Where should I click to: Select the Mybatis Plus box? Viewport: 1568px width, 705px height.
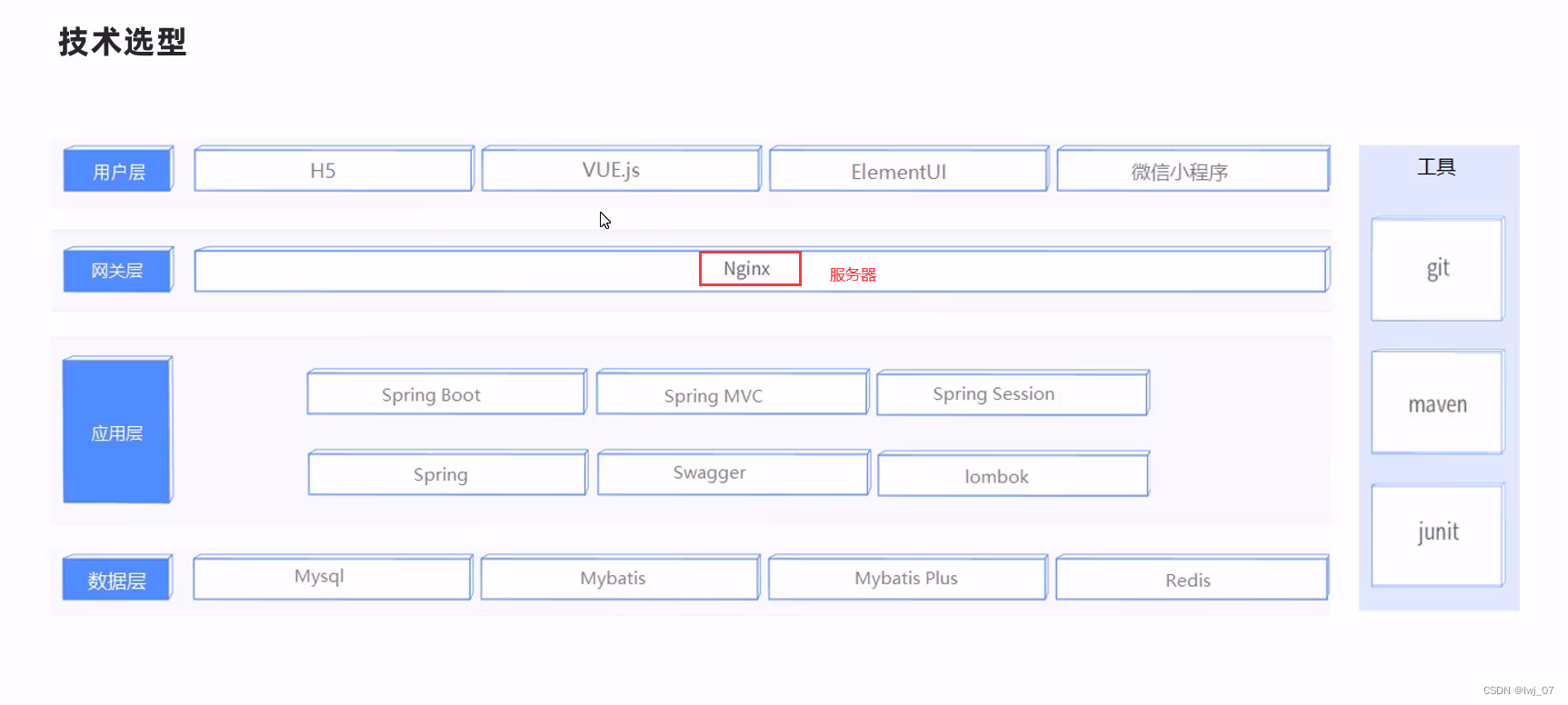[908, 578]
